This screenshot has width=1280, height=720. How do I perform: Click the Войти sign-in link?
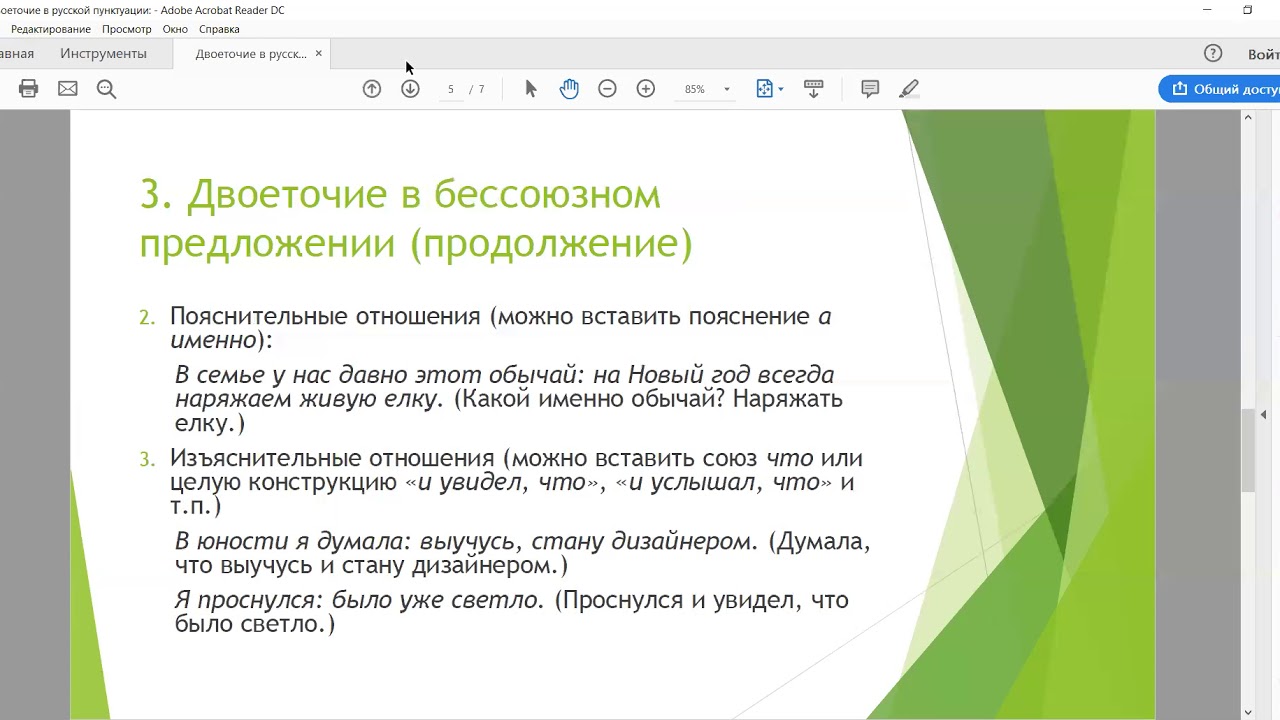pos(1263,54)
